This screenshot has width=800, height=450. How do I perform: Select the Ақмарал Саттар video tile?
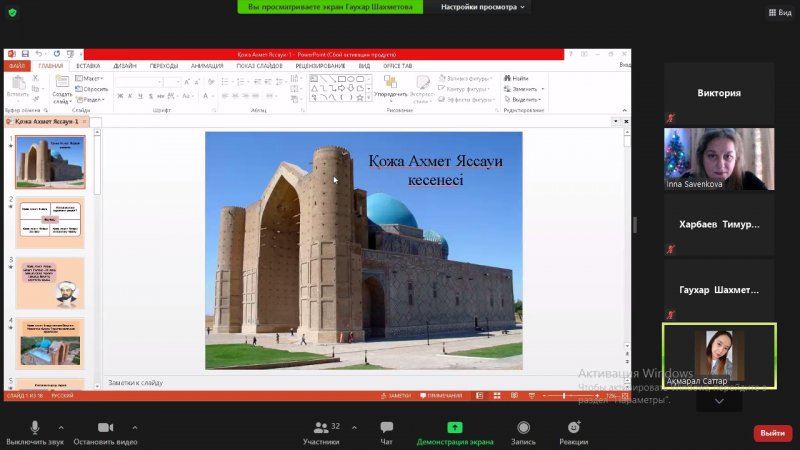click(x=719, y=356)
